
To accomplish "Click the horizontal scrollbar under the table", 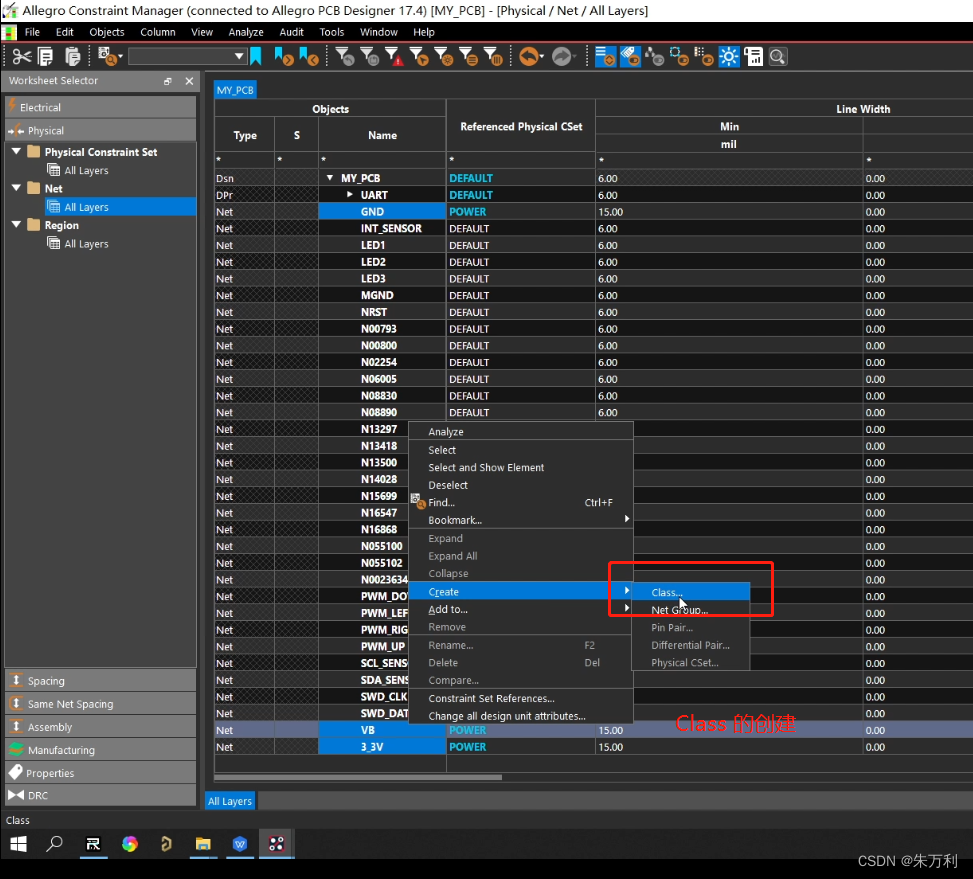I will [x=358, y=777].
